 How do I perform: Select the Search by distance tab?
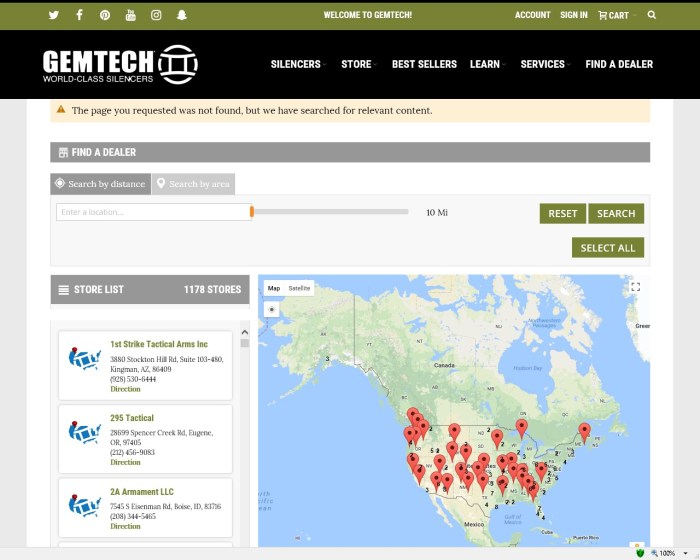100,184
